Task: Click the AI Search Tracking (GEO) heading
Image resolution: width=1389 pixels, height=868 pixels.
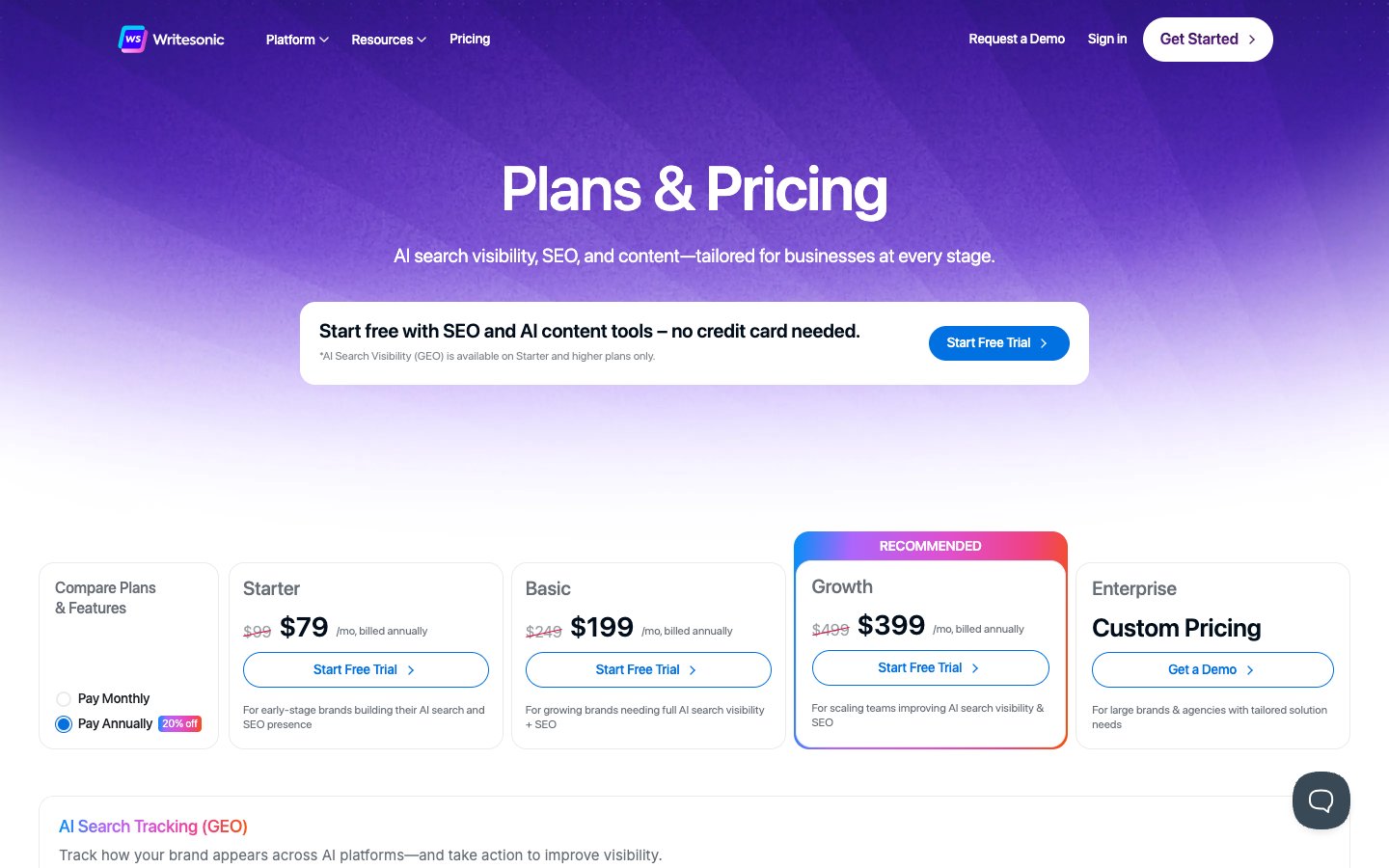Action: point(153,827)
